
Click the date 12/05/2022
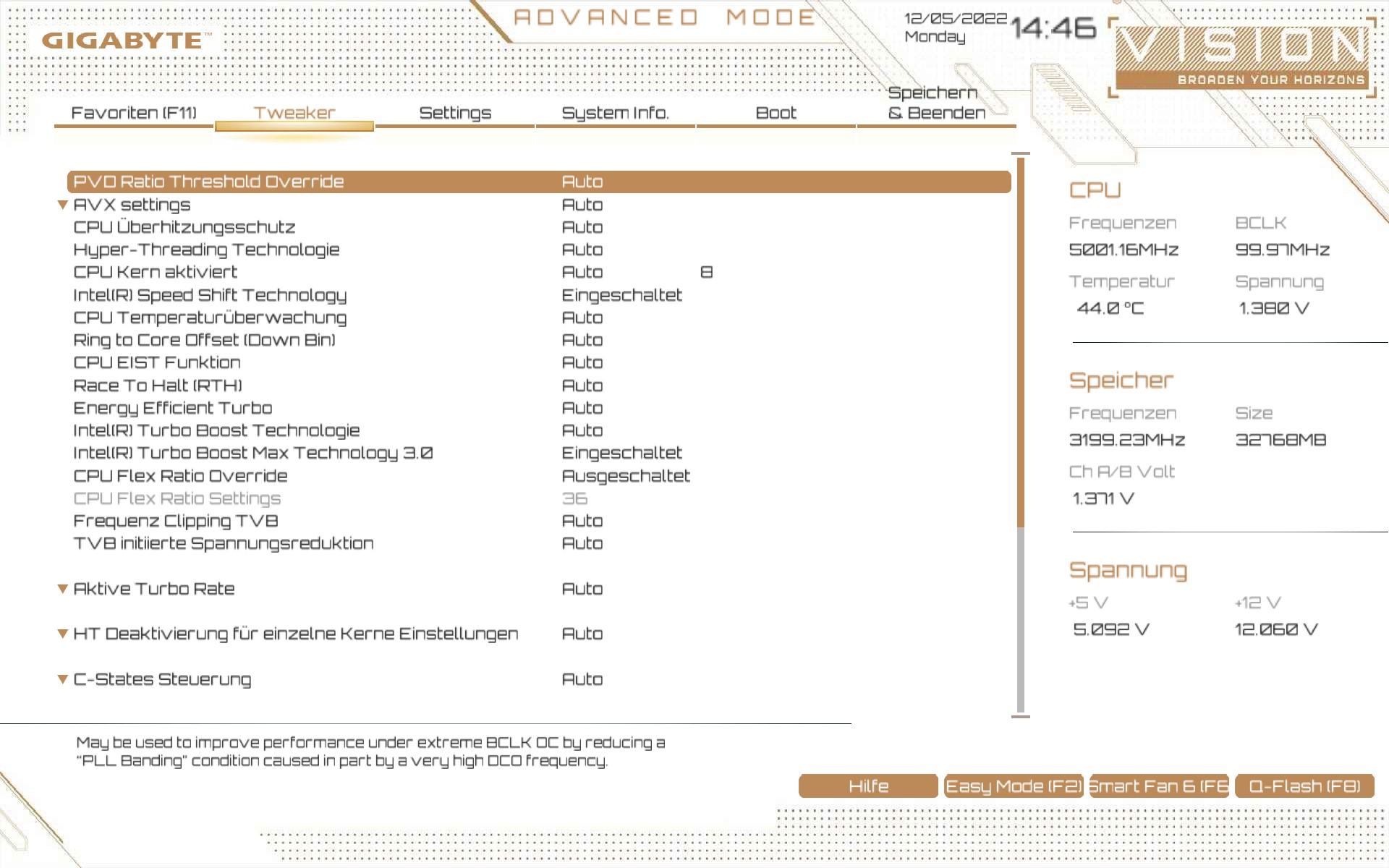point(956,18)
